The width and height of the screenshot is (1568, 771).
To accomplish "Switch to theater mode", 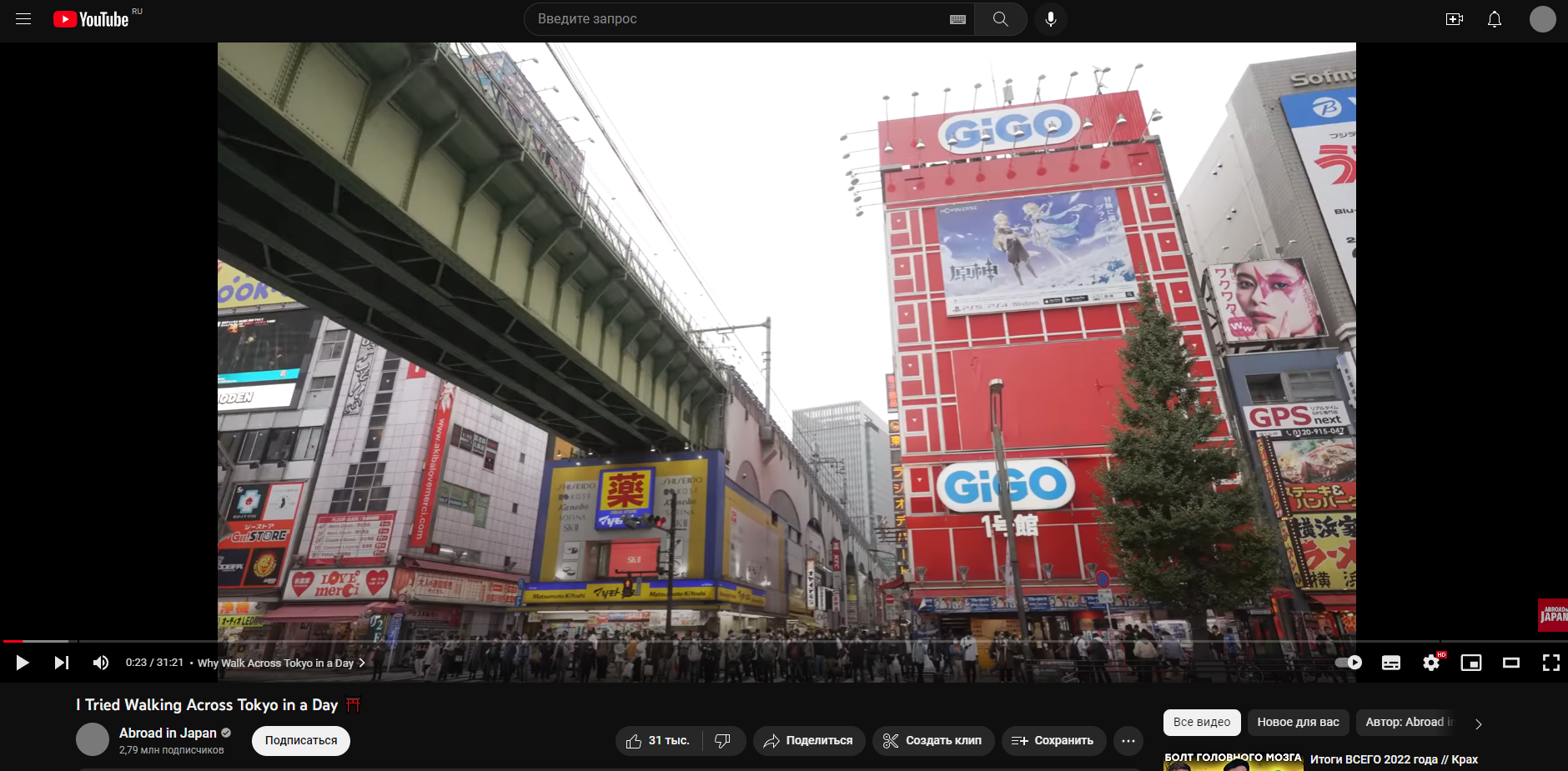I will tap(1511, 663).
